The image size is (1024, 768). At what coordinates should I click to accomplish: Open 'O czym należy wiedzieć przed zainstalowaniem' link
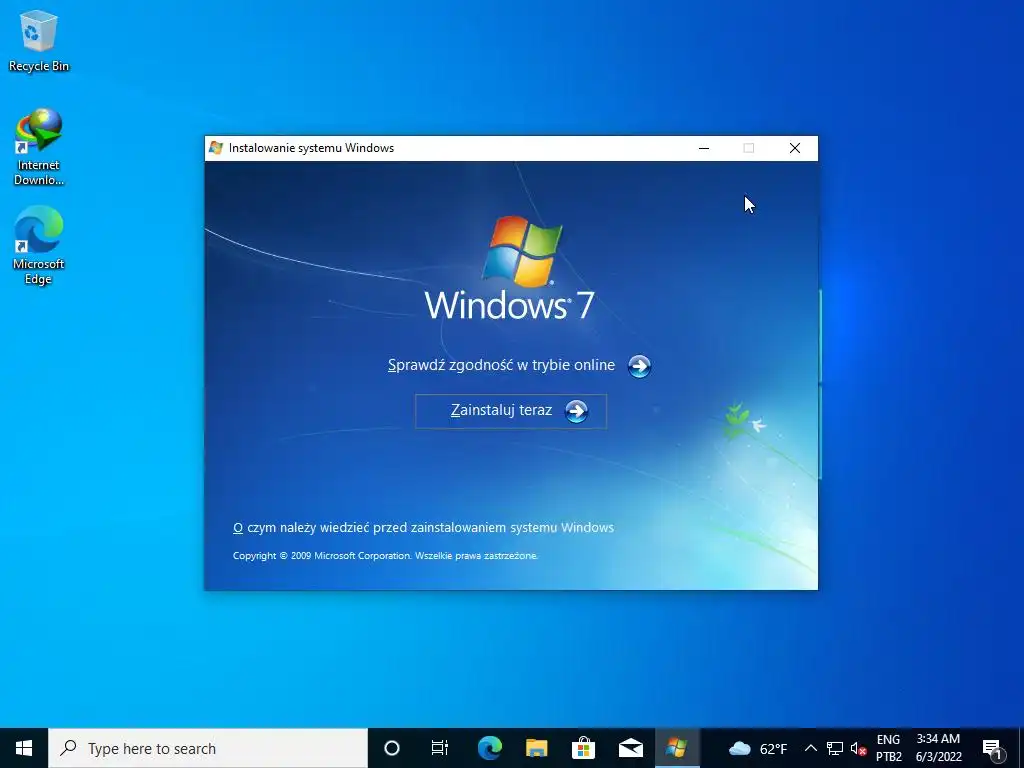pyautogui.click(x=423, y=527)
